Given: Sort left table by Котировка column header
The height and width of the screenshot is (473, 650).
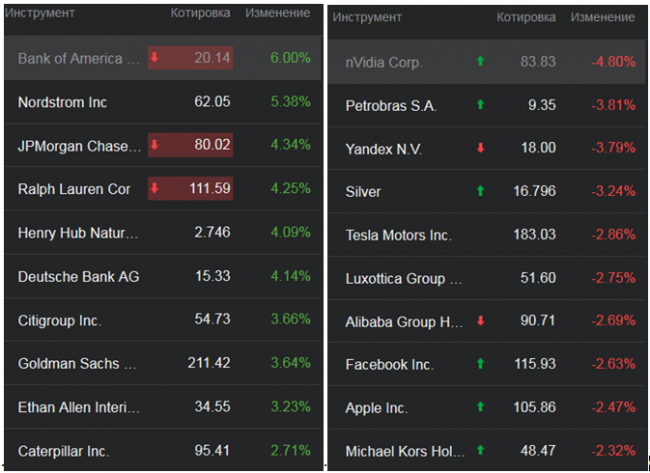Looking at the screenshot, I should 200,14.
